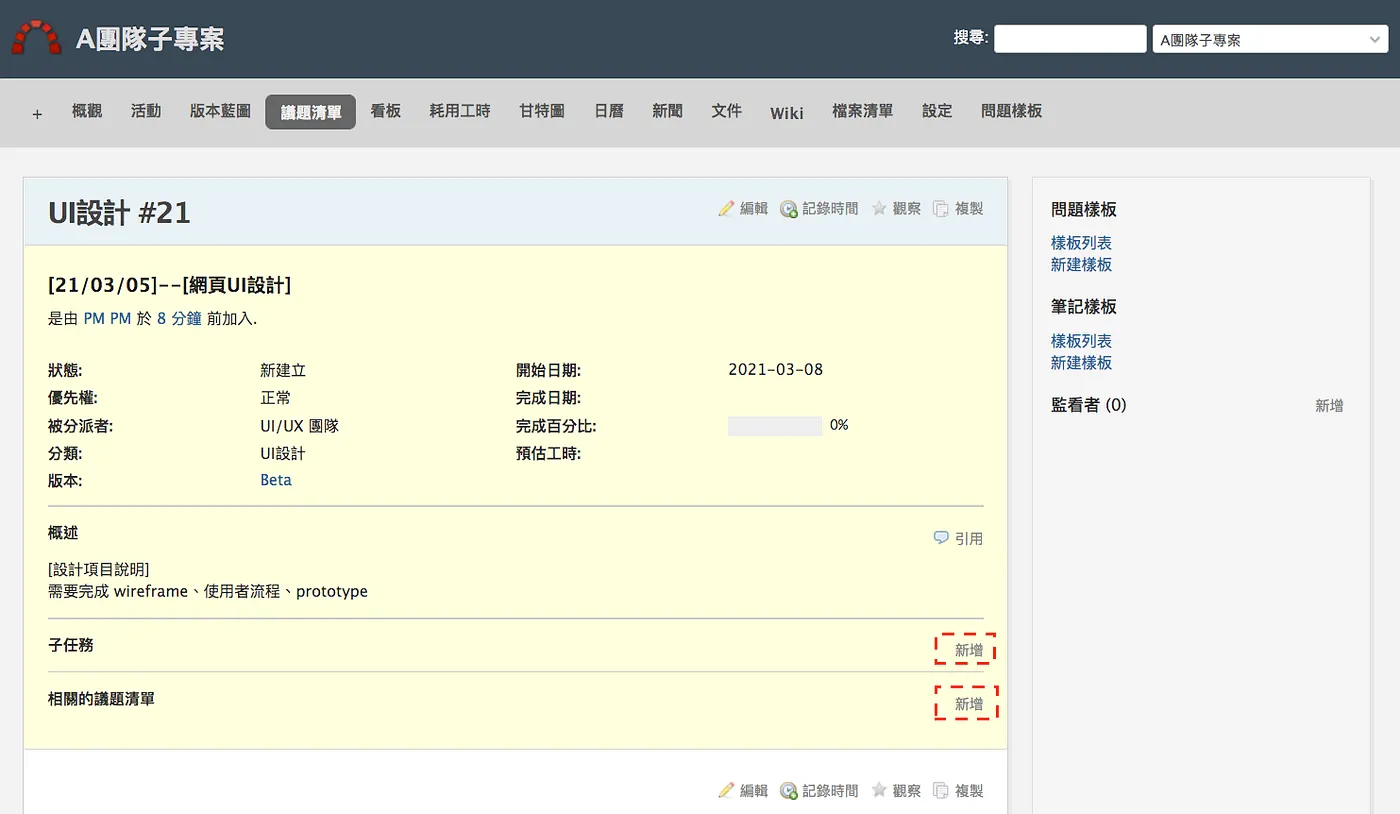This screenshot has height=814, width=1400.
Task: Go to the 文件 tab
Action: point(727,111)
